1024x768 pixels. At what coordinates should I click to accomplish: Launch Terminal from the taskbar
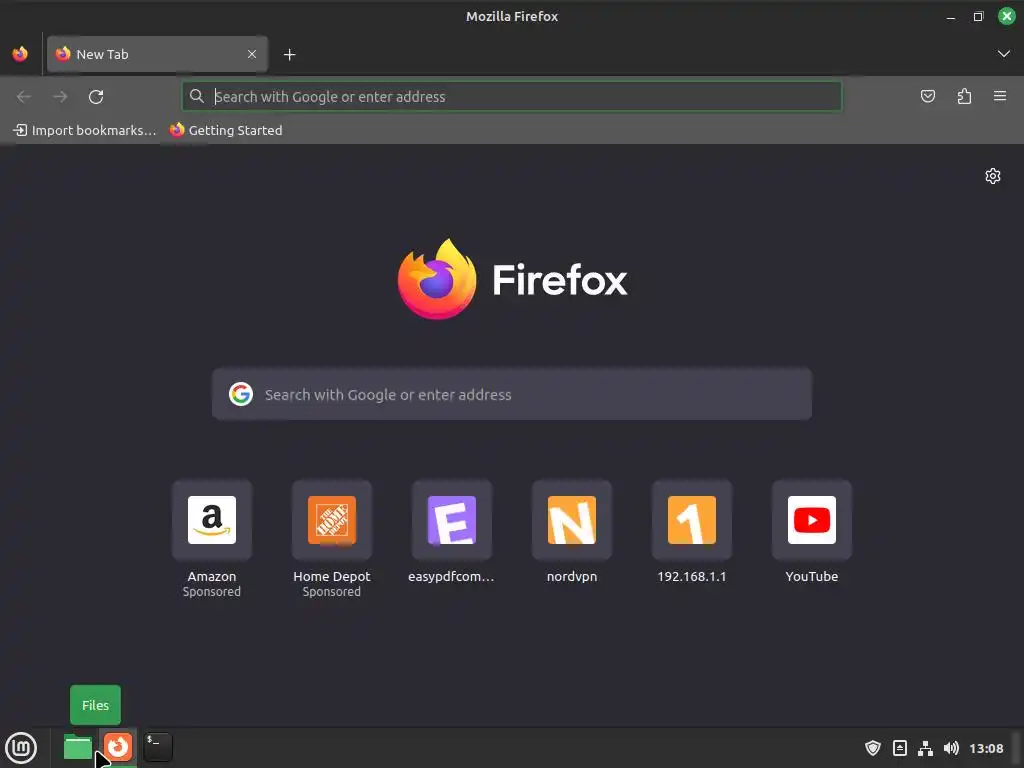(158, 747)
